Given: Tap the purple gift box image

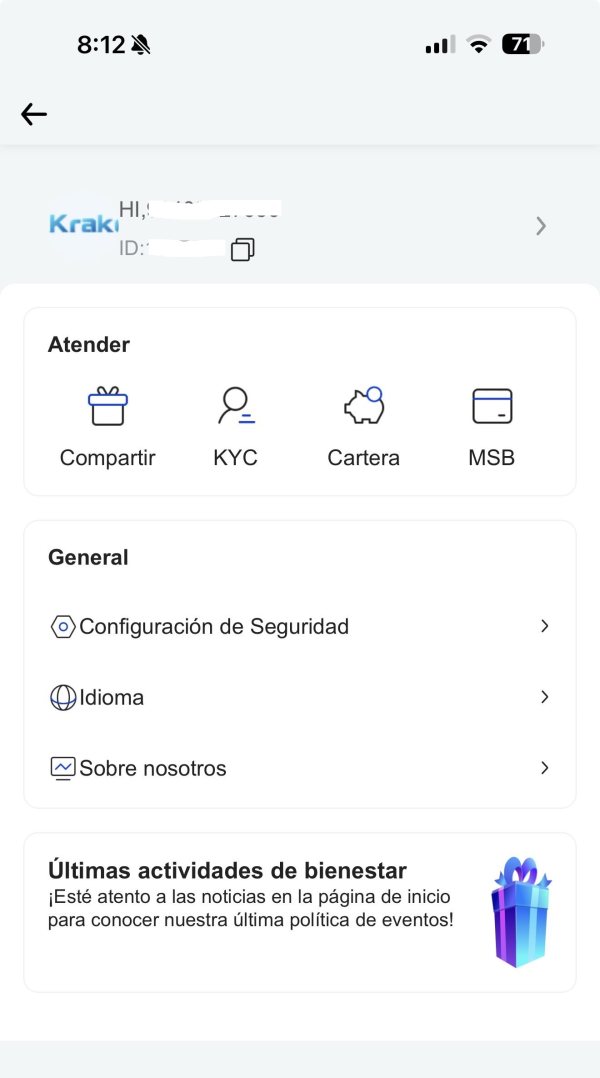Looking at the screenshot, I should pyautogui.click(x=521, y=912).
